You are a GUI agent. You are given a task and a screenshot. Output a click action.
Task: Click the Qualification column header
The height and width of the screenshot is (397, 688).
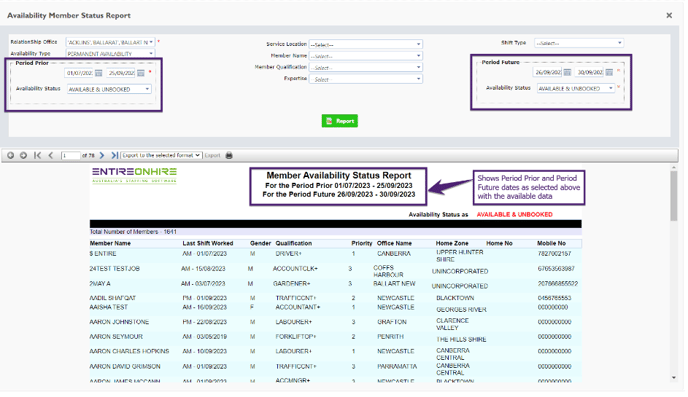tap(294, 243)
